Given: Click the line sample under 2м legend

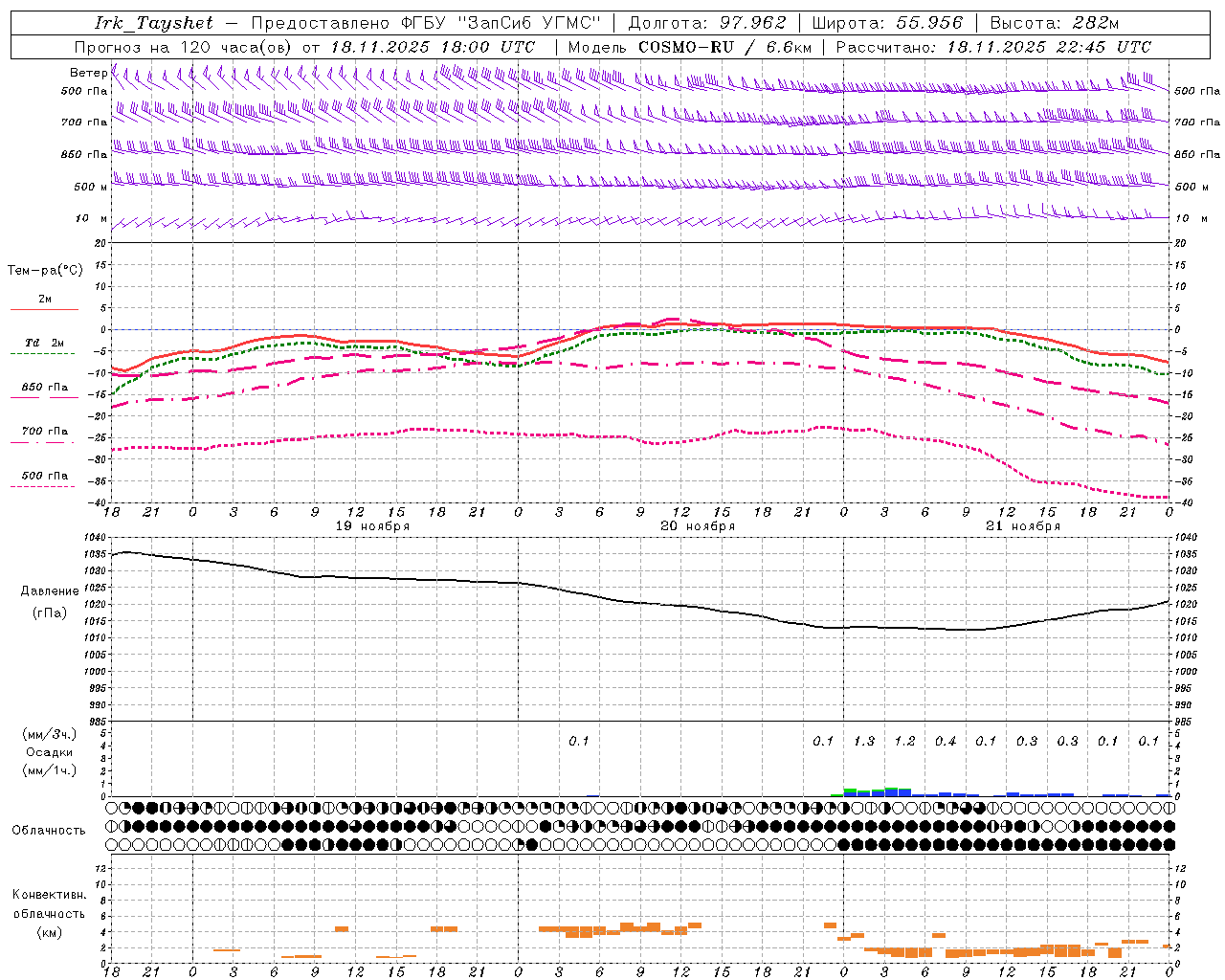Looking at the screenshot, I should pos(44,310).
